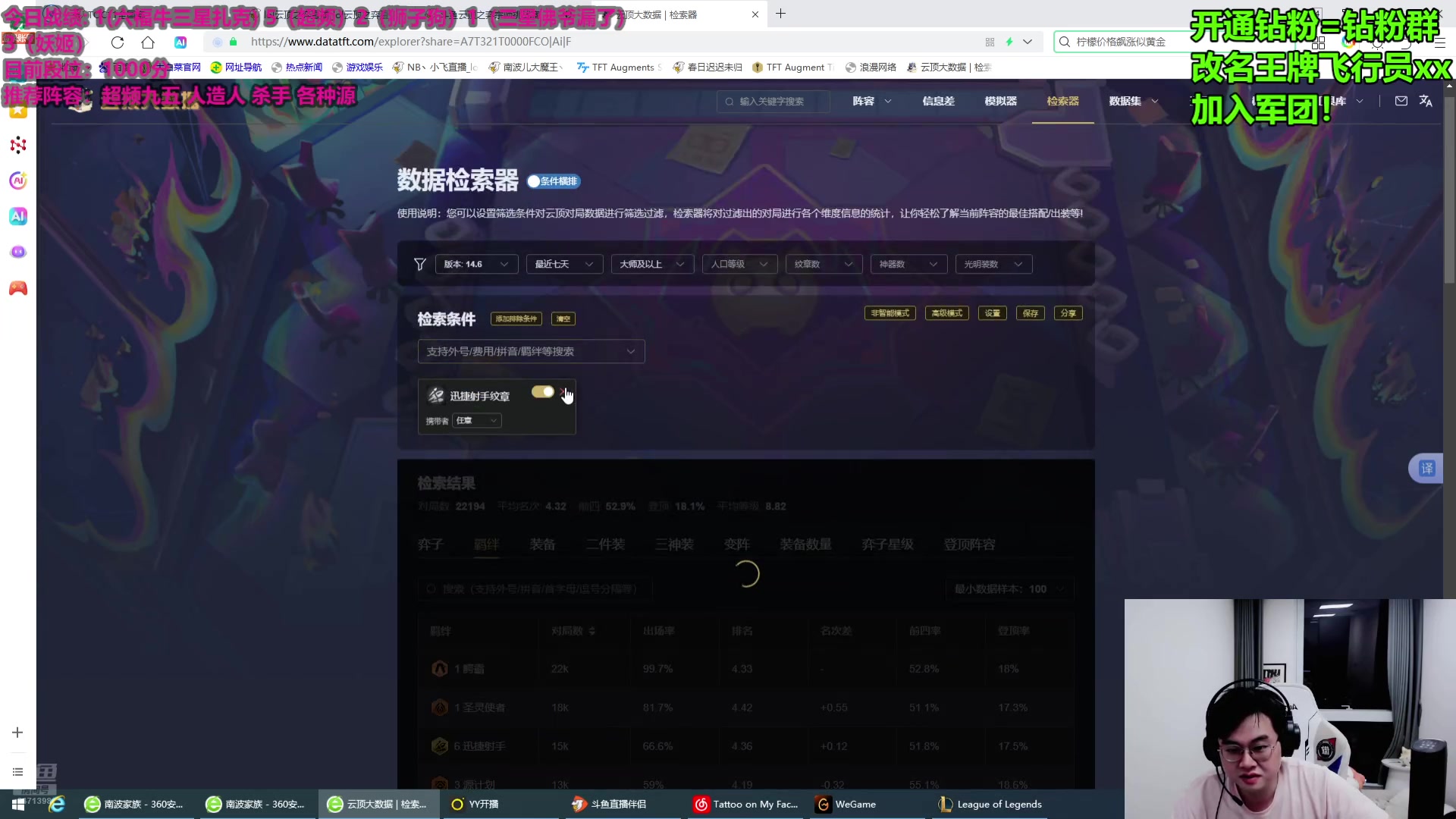This screenshot has width=1456, height=819.
Task: Open the 热点新闻 bookmark
Action: click(x=297, y=67)
